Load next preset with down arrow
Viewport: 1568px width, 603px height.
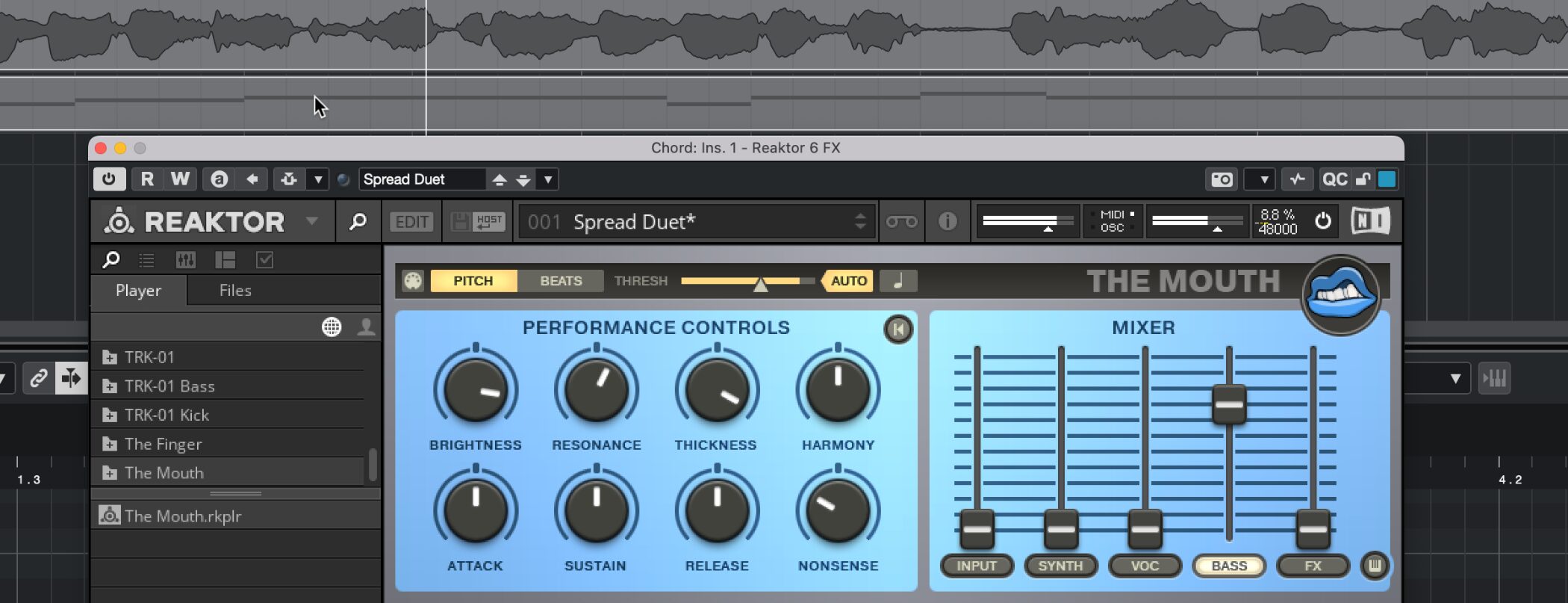click(x=523, y=179)
